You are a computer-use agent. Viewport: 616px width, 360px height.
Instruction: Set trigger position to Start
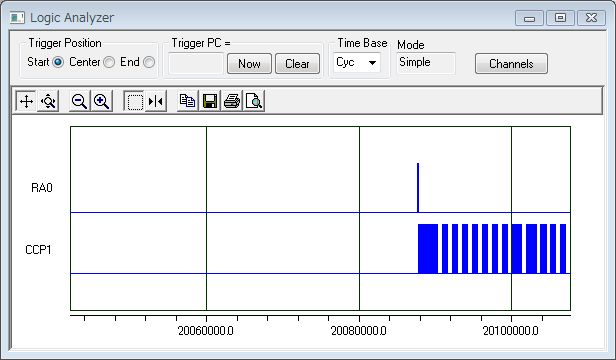point(58,62)
